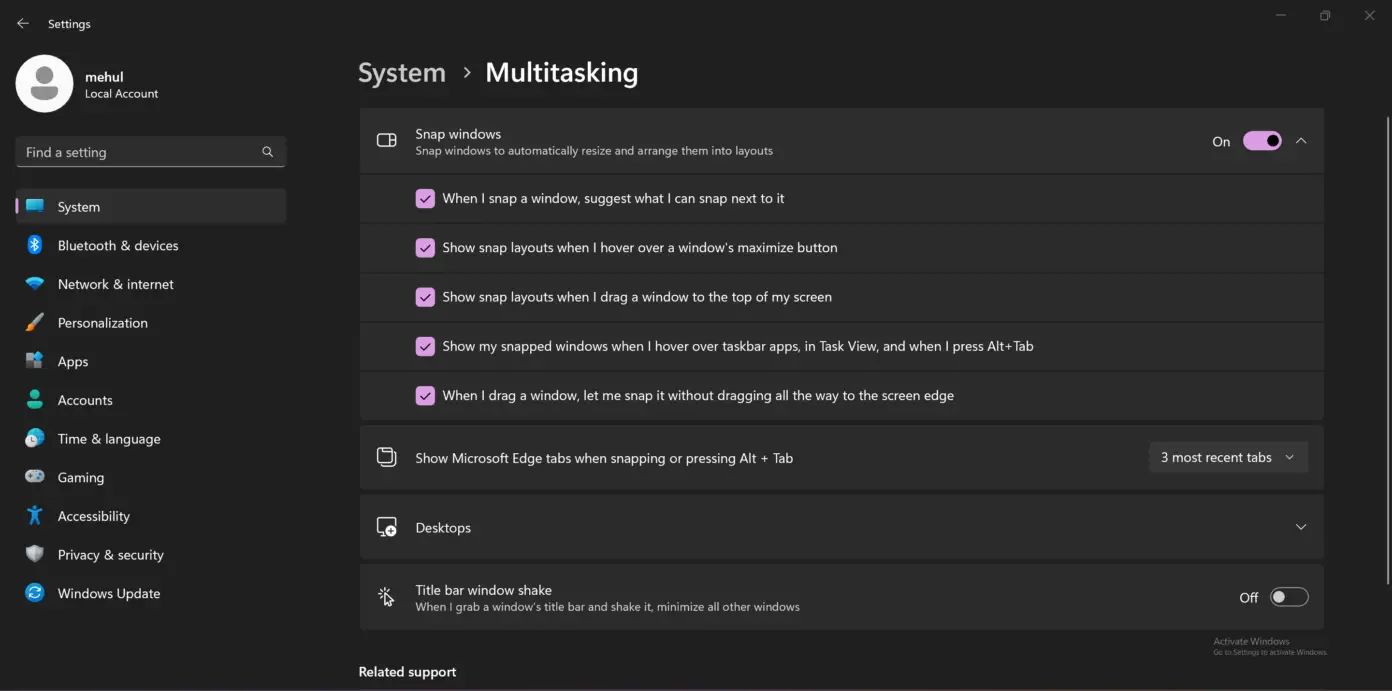Enable the Title bar window shake toggle
The height and width of the screenshot is (691, 1392).
(1289, 596)
